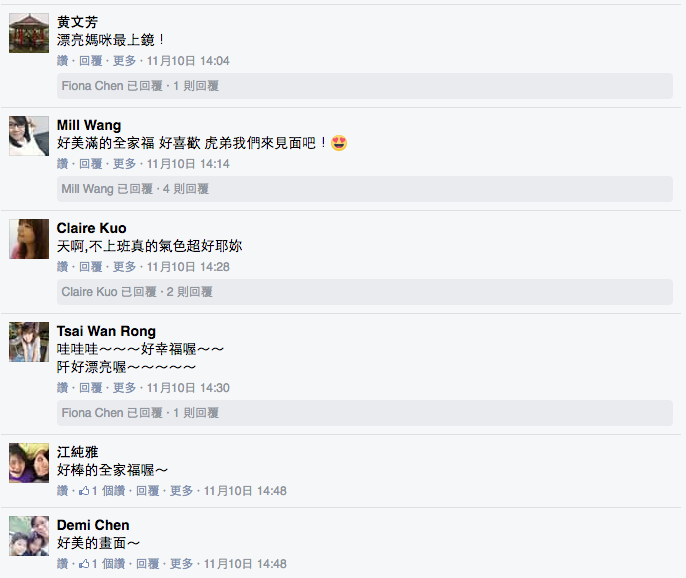The width and height of the screenshot is (686, 578).
Task: Expand the 4 replies under Mill Wang
Action: coord(135,189)
